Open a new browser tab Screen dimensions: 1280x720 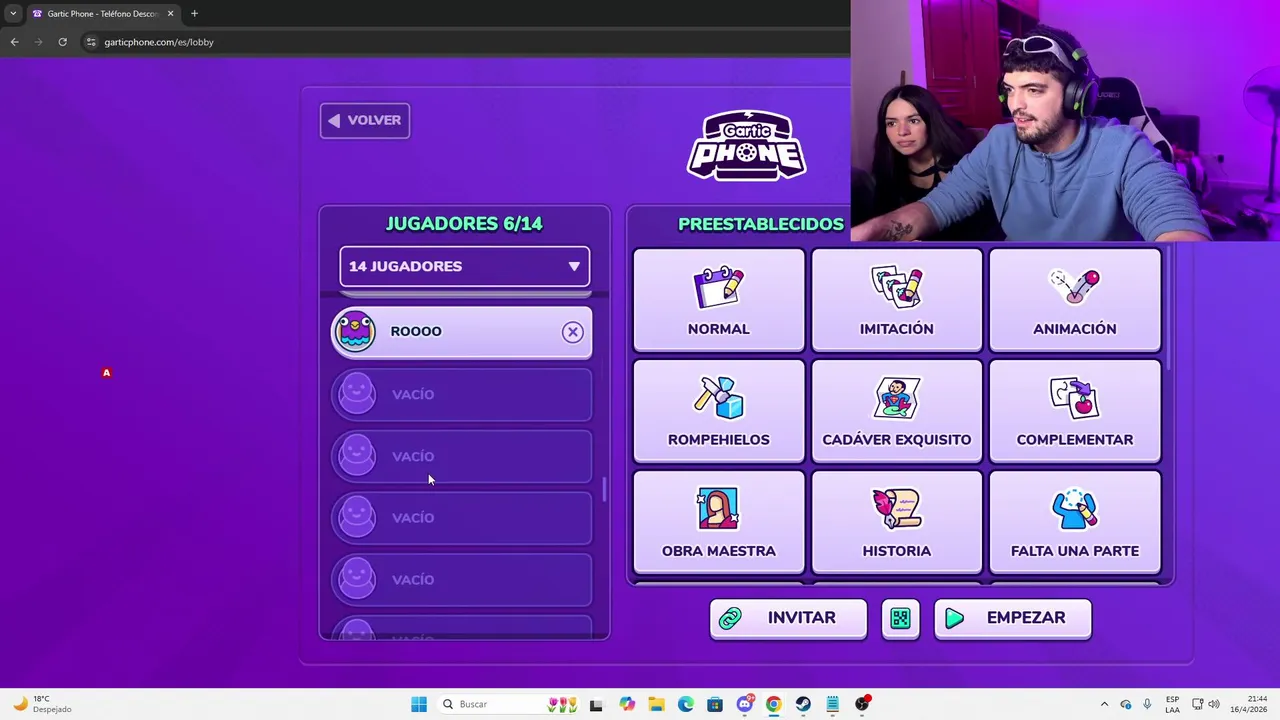tap(194, 14)
